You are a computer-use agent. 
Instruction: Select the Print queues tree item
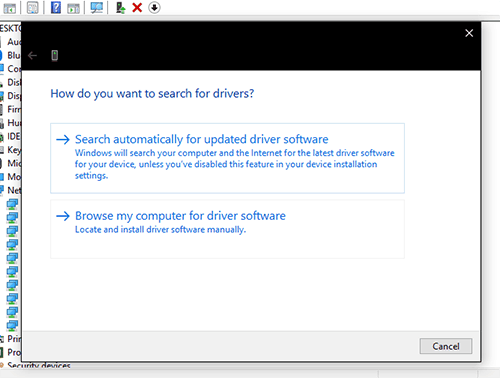(x=11, y=339)
